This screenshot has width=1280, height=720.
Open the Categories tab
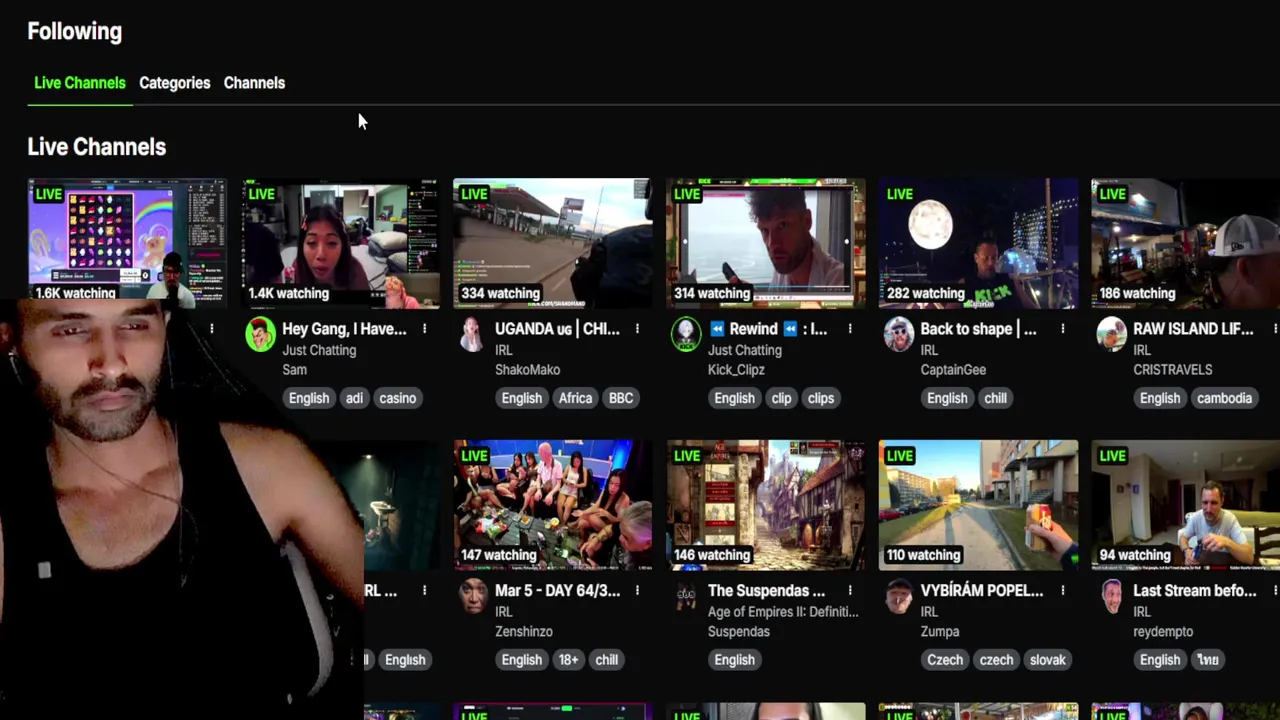(175, 83)
